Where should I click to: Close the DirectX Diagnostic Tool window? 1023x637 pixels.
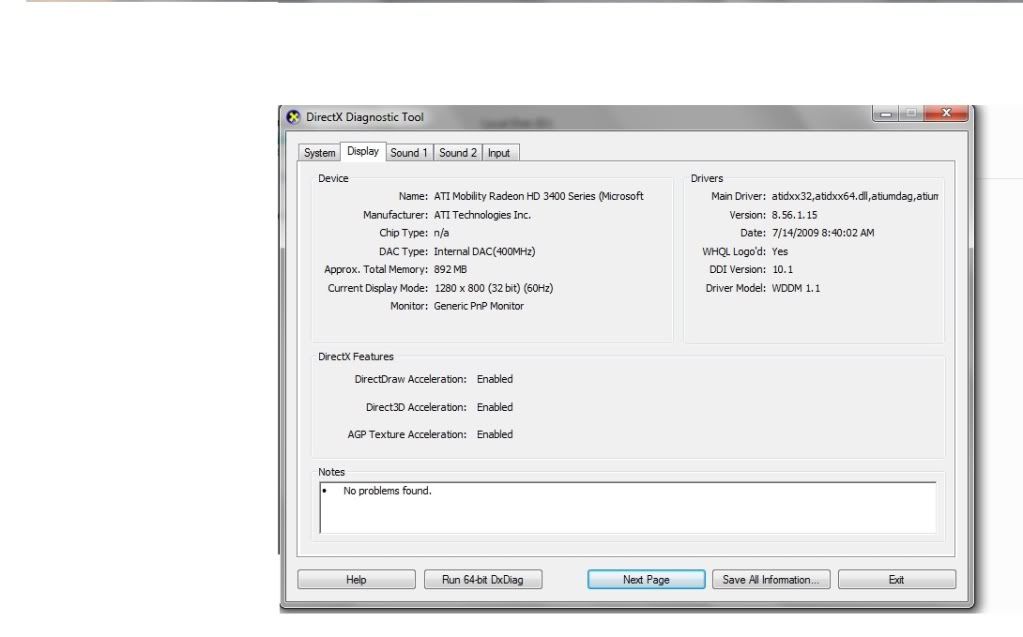(946, 114)
